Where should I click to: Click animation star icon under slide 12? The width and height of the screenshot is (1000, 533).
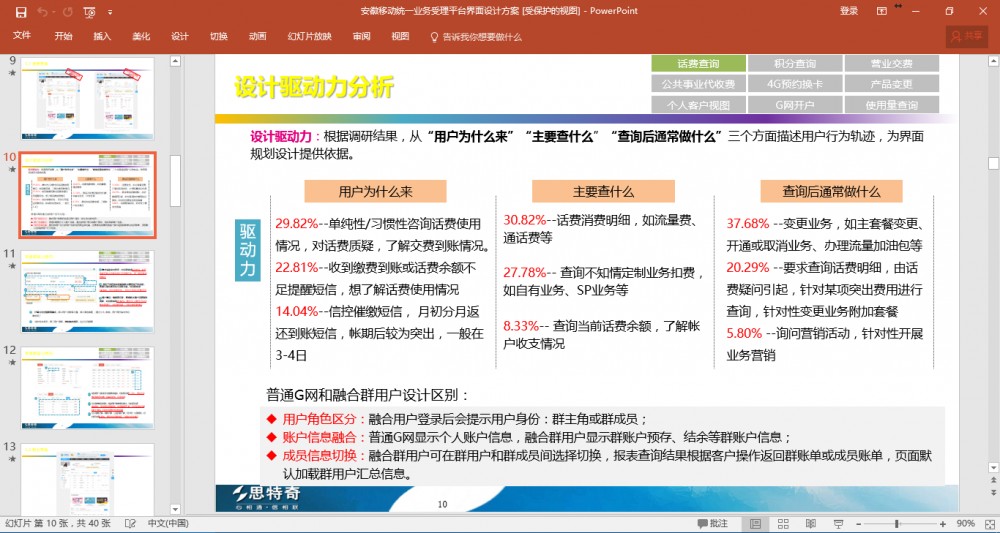click(11, 362)
